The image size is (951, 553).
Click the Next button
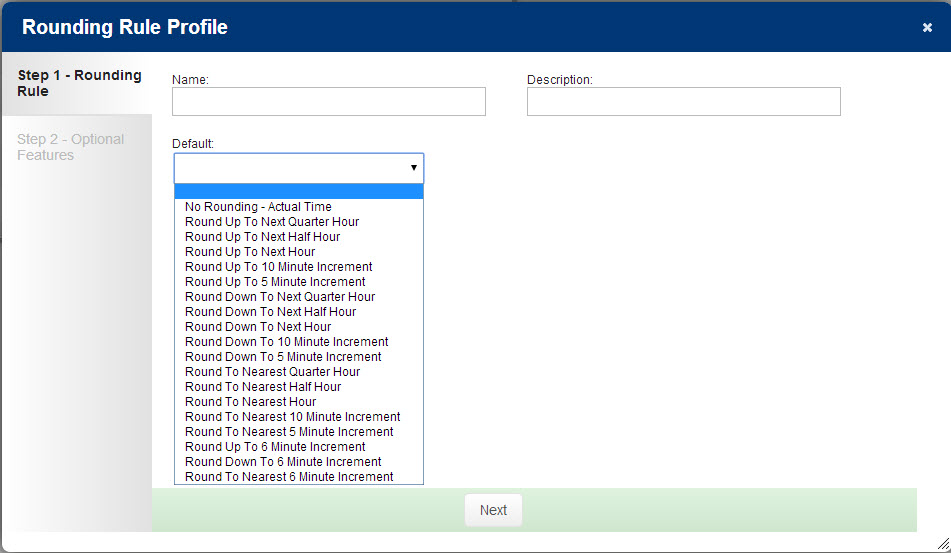tap(493, 511)
